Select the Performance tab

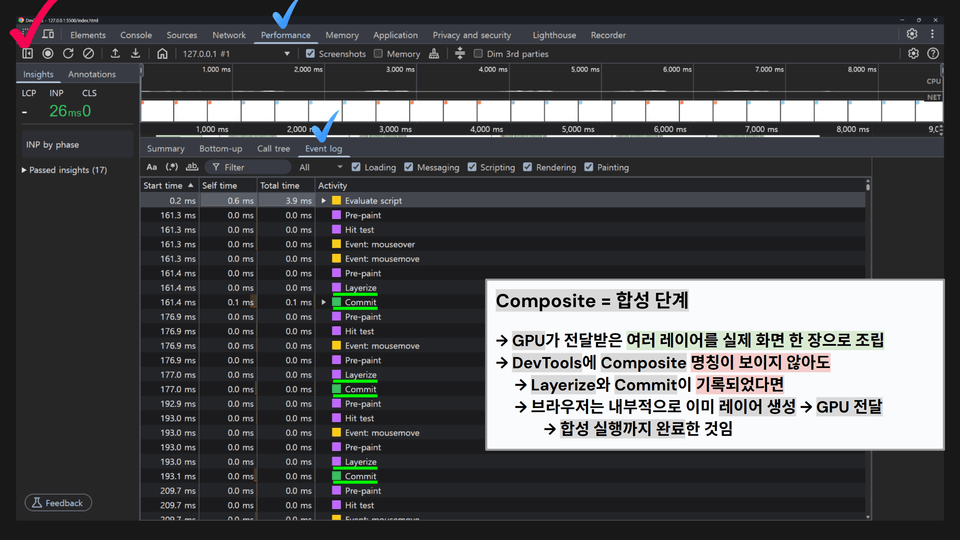(x=285, y=35)
